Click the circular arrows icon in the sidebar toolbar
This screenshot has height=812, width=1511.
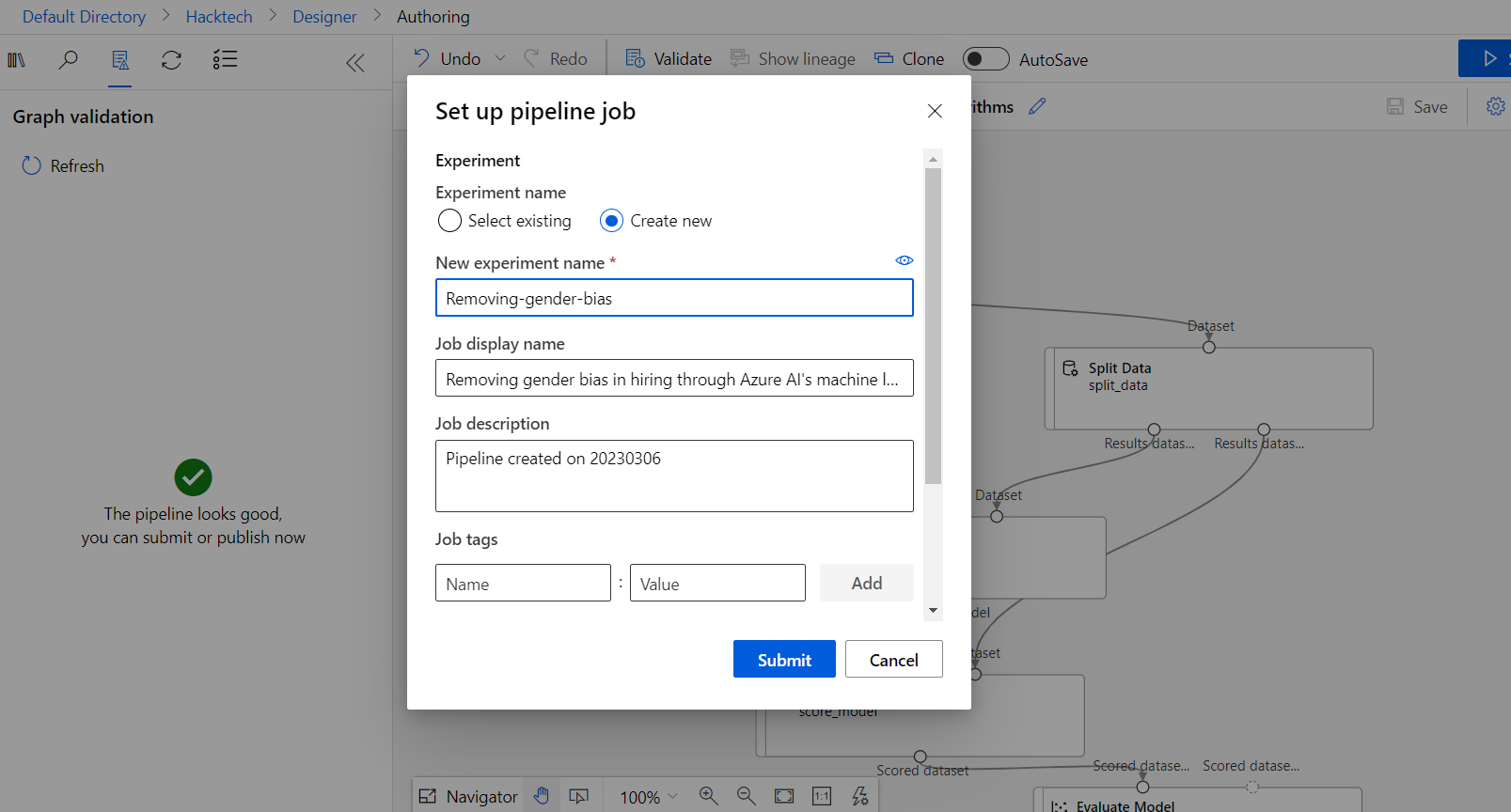(x=171, y=60)
